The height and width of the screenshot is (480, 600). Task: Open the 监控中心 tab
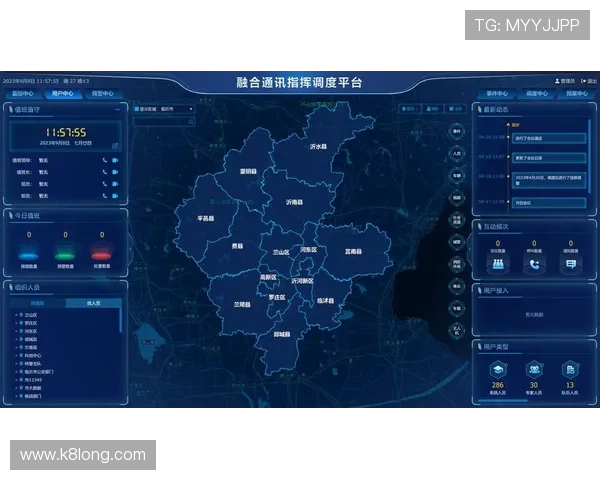pos(22,93)
